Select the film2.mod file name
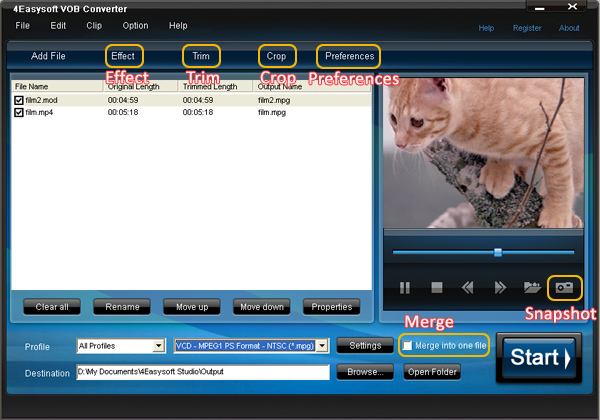The image size is (600, 420). coord(41,100)
